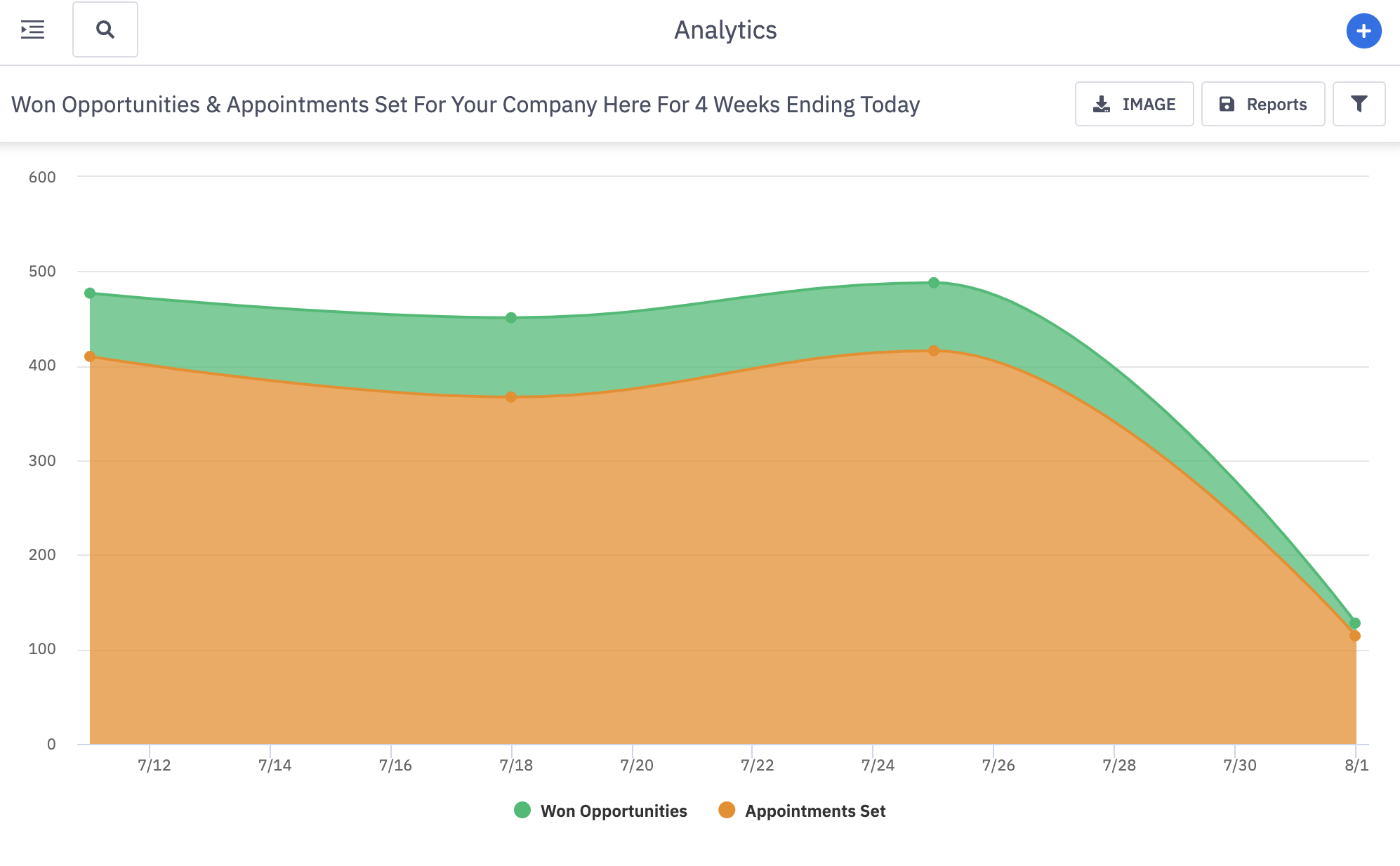Download chart using IMAGE button
This screenshot has width=1400, height=866.
click(1134, 105)
